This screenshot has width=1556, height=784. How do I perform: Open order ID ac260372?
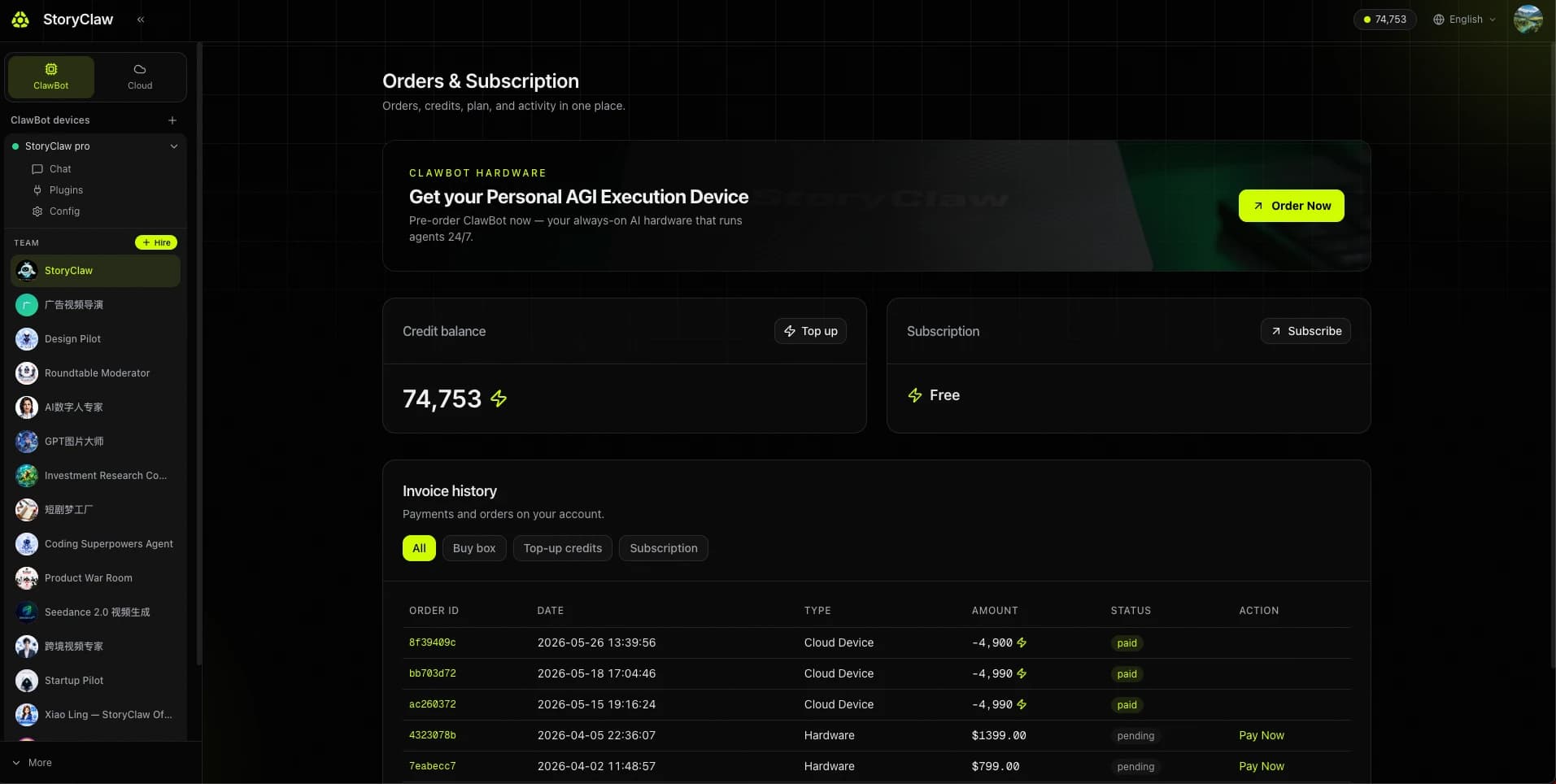[432, 704]
